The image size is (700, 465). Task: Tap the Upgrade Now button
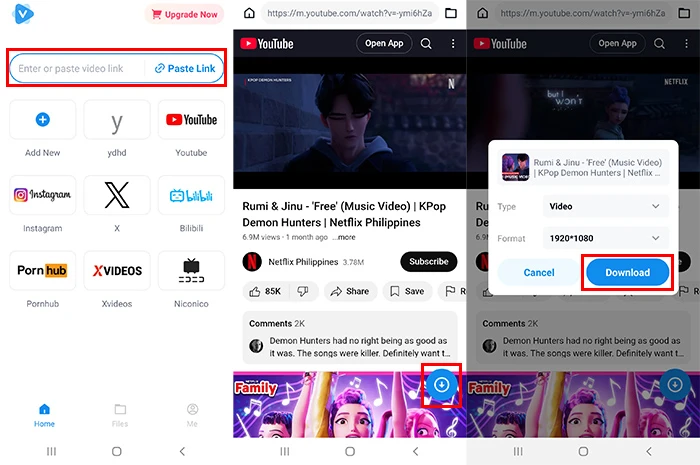coord(184,14)
